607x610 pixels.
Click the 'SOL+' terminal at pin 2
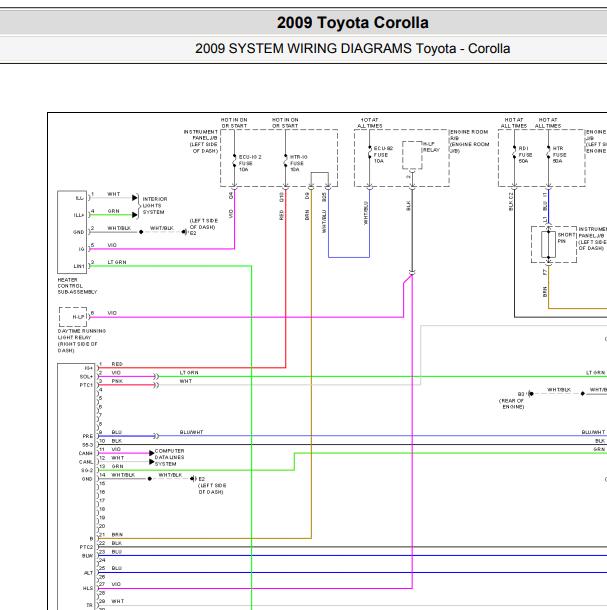coord(86,377)
